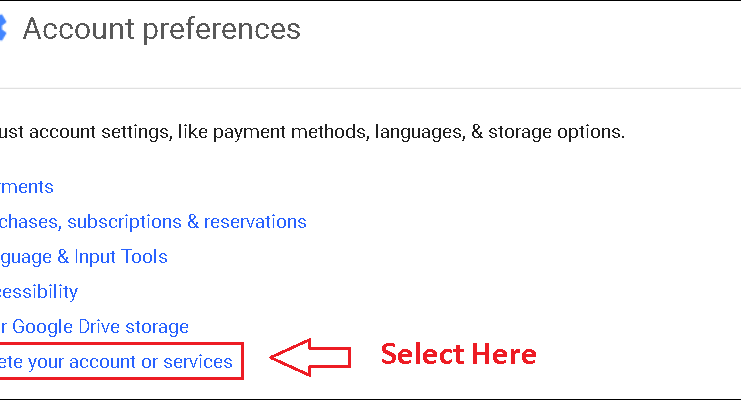This screenshot has height=401, width=741.
Task: Click the horizontal divider under the heading
Action: pos(370,88)
